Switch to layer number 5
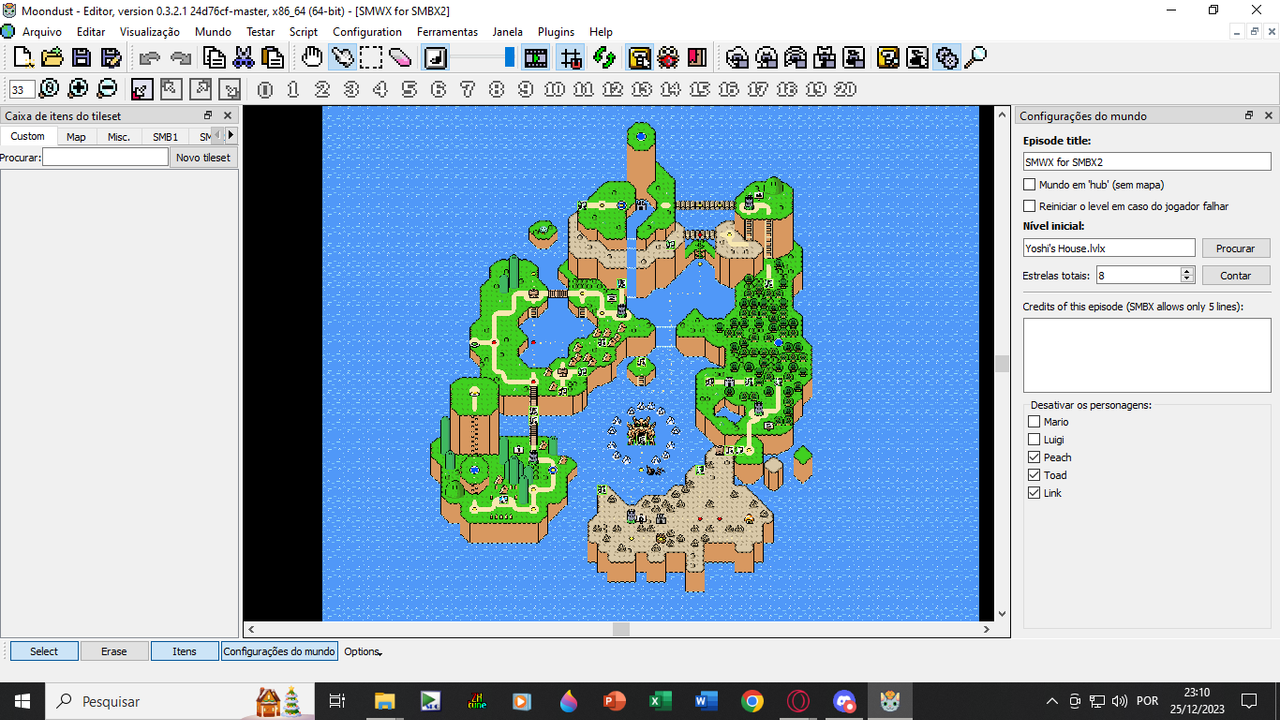The image size is (1280, 720). point(409,89)
